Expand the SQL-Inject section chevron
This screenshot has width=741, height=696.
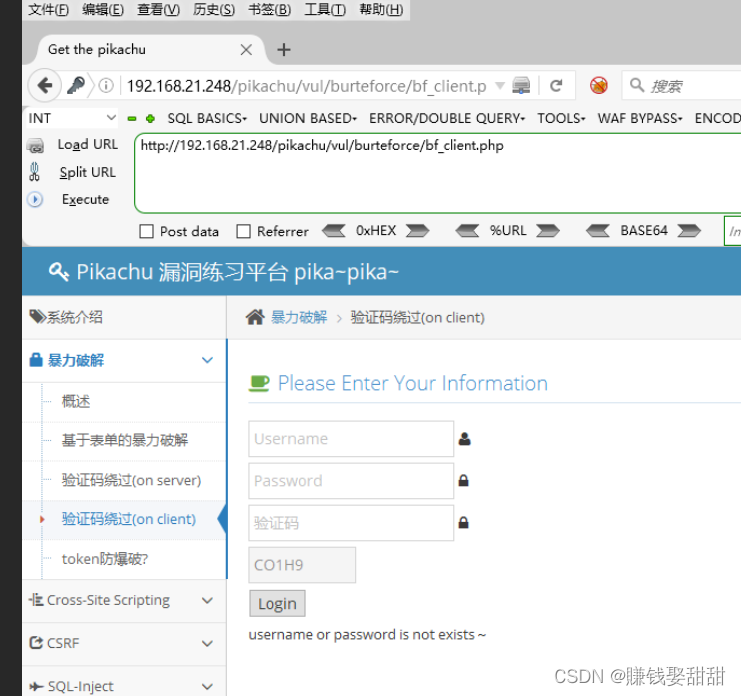pyautogui.click(x=207, y=686)
